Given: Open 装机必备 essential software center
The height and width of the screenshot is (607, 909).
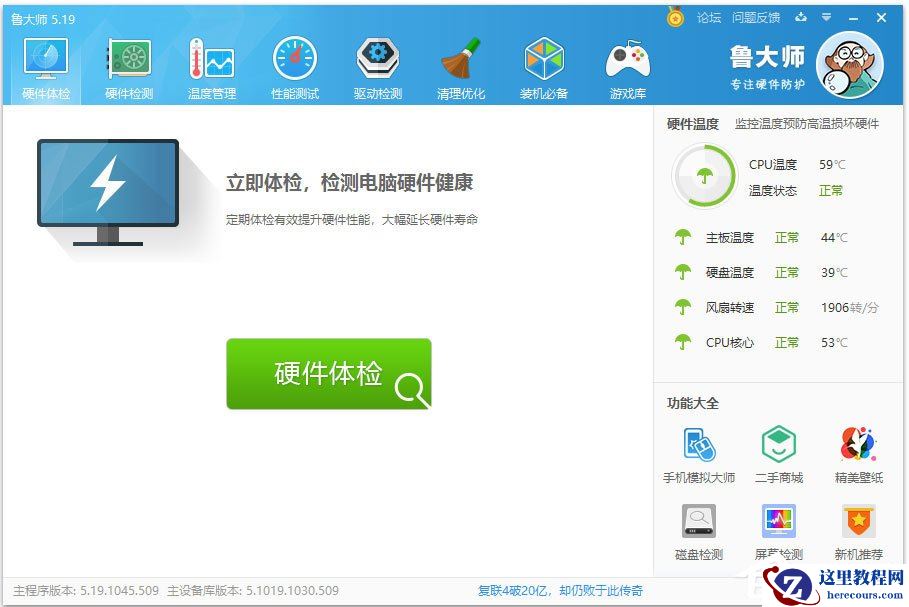Looking at the screenshot, I should [x=544, y=65].
